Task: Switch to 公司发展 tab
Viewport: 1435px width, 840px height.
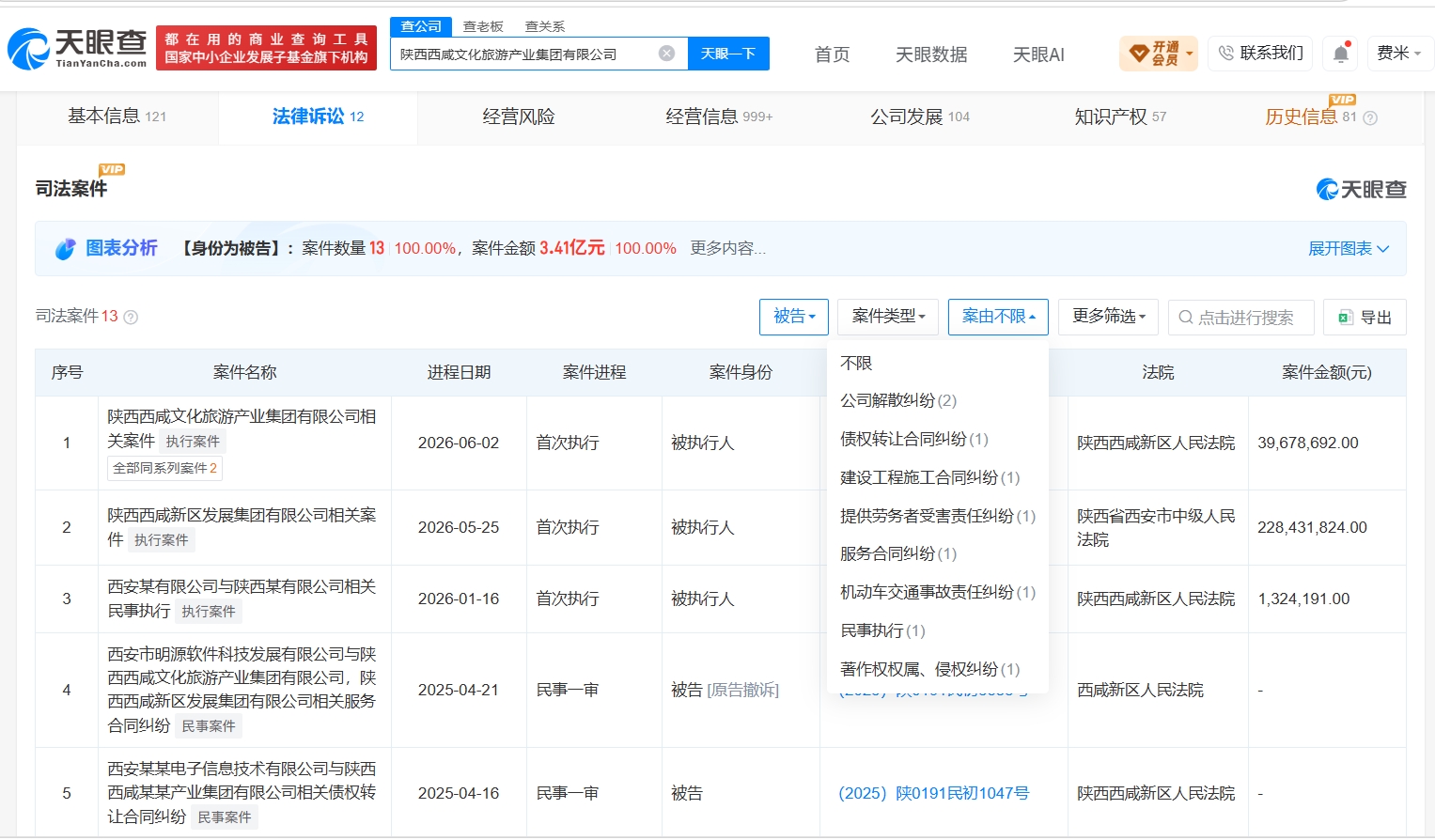Action: [920, 117]
